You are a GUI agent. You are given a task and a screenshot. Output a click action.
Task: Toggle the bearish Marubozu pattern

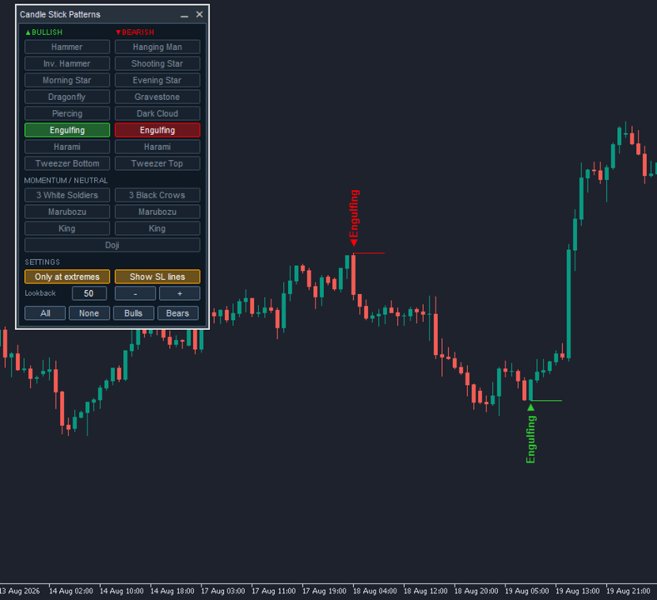(157, 212)
